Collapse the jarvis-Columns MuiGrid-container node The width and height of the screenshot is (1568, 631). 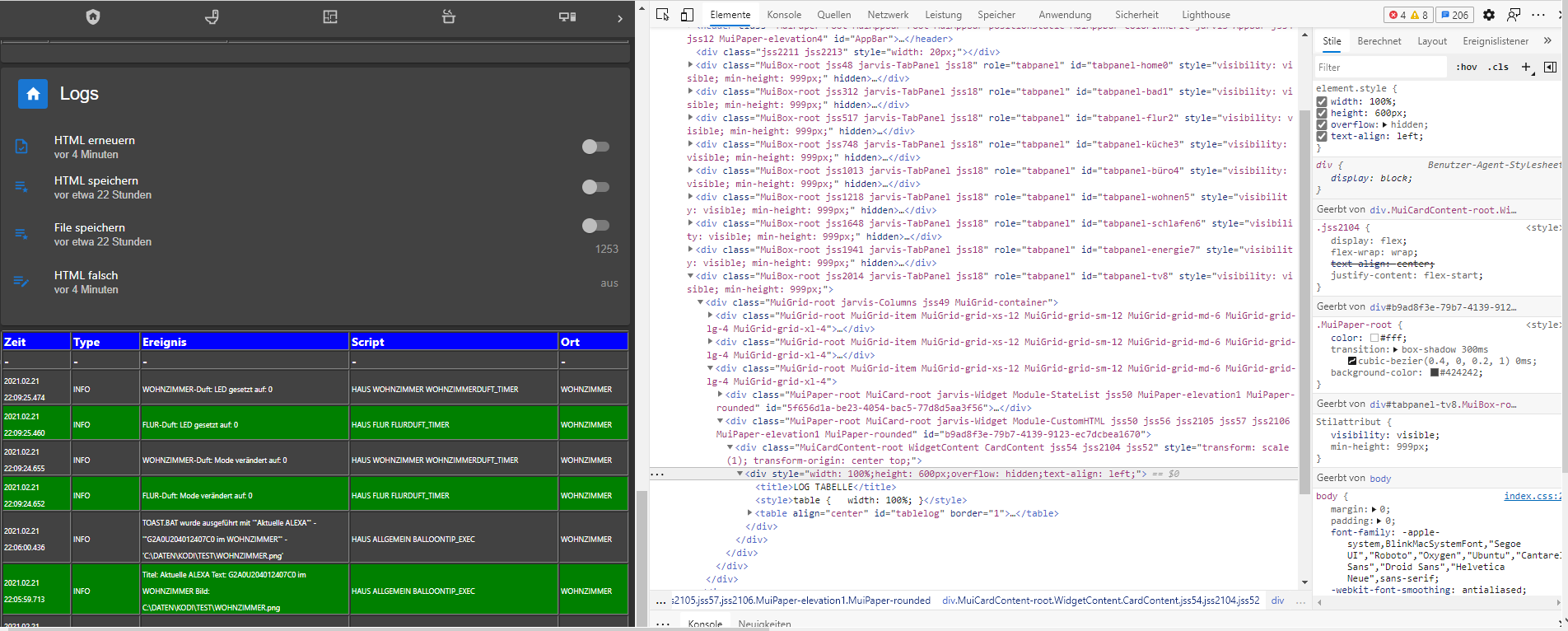click(x=701, y=302)
